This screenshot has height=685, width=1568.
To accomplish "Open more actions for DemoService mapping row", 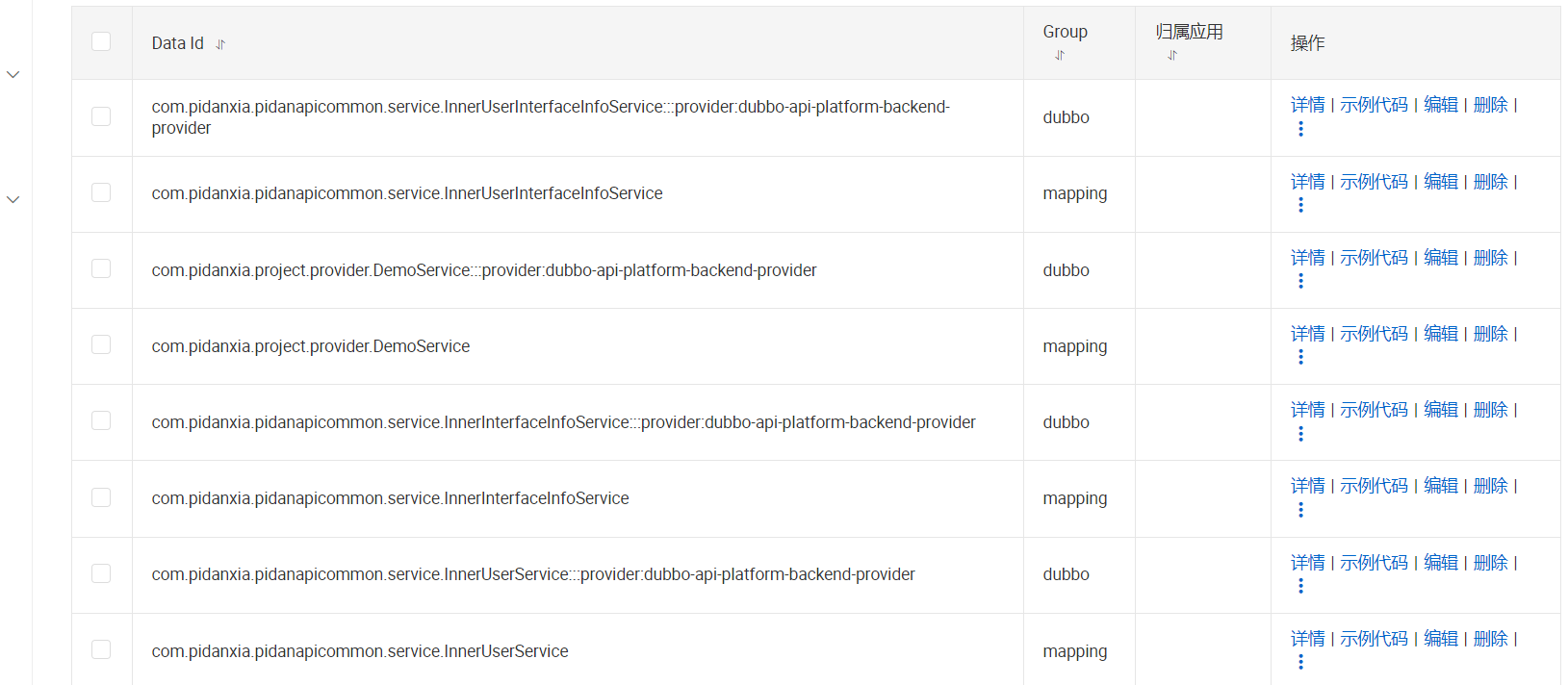I will pos(1300,357).
